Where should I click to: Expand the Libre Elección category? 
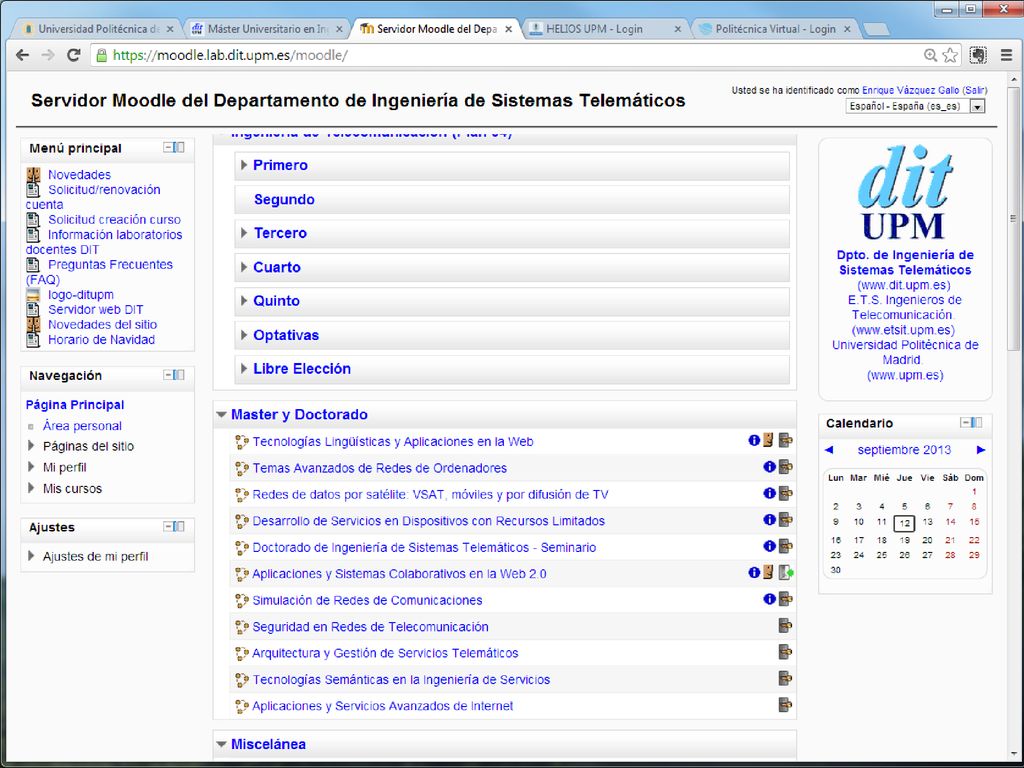coord(244,369)
